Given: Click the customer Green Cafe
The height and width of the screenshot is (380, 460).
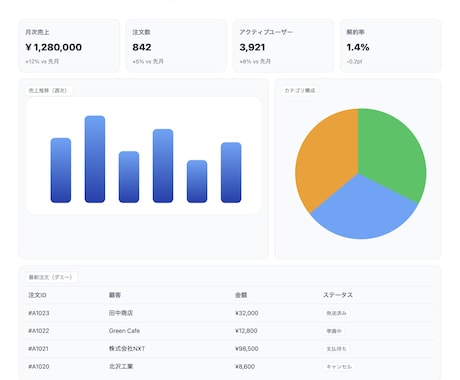Looking at the screenshot, I should click(124, 331).
